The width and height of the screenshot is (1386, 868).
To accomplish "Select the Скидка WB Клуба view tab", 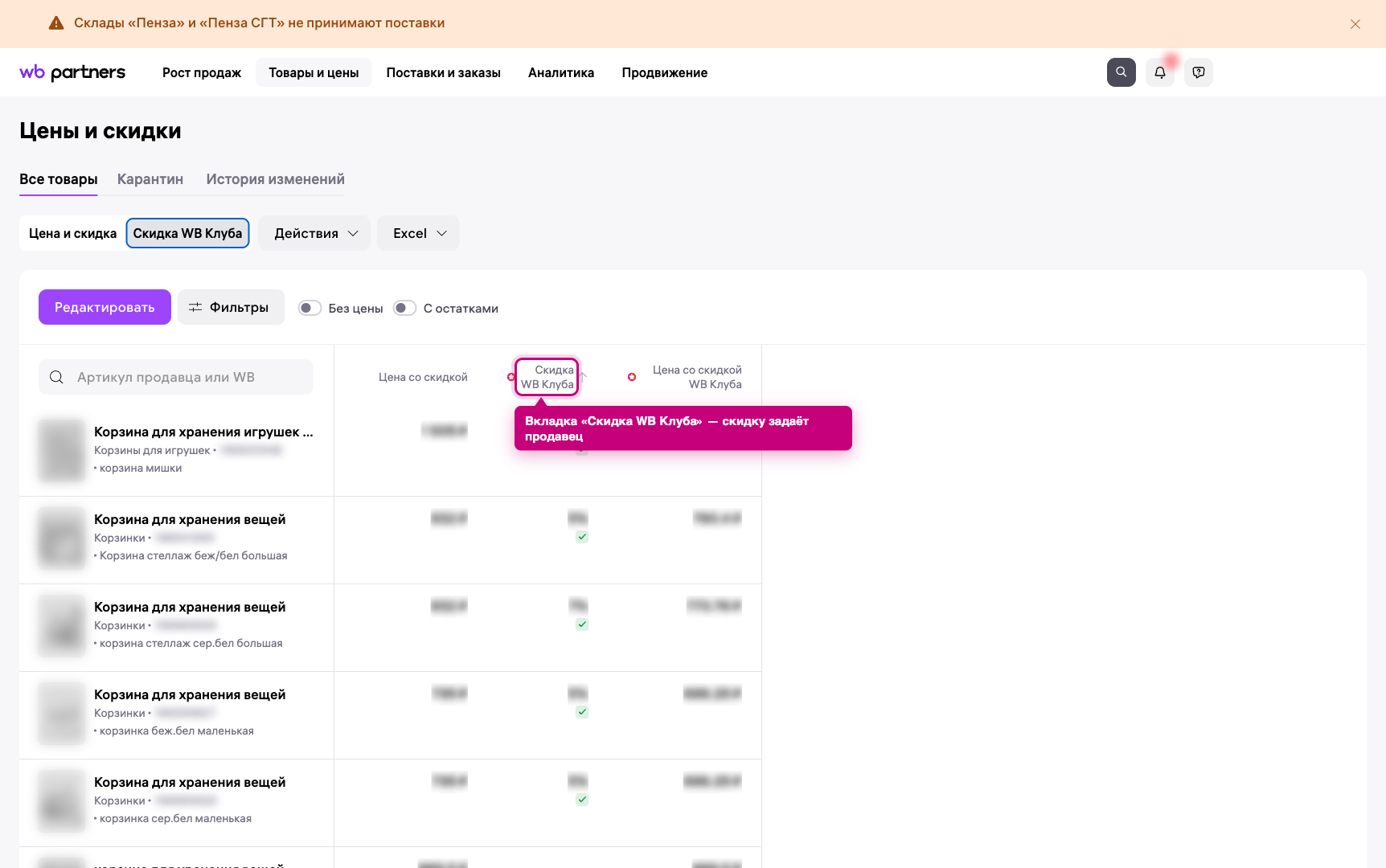I will tap(188, 233).
